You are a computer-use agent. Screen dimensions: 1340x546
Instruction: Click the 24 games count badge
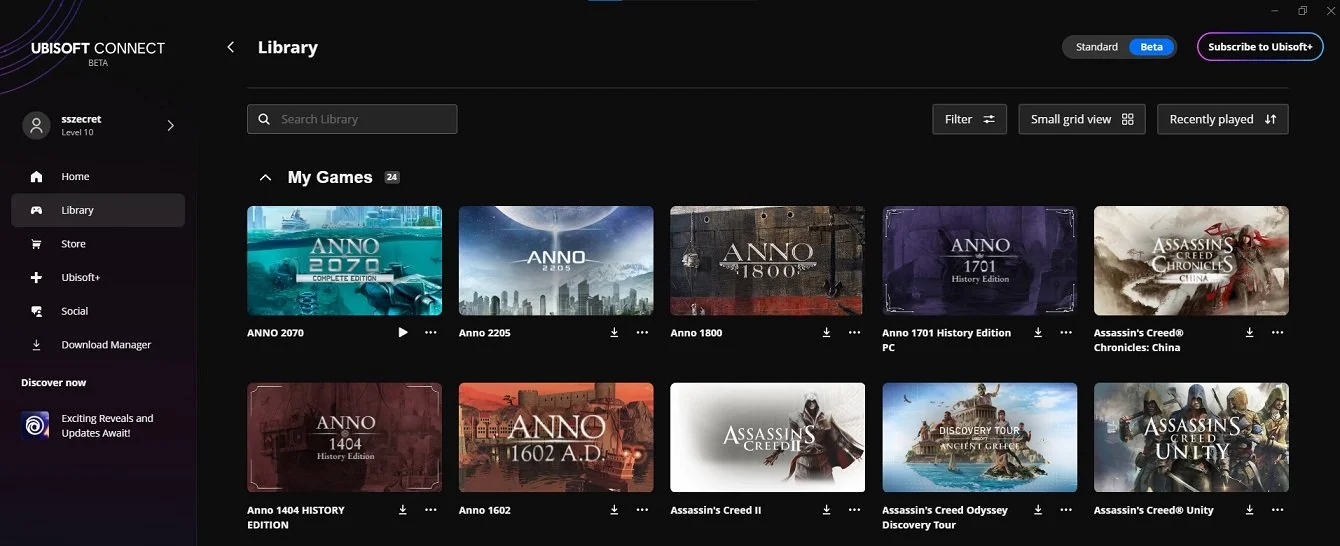[x=392, y=177]
